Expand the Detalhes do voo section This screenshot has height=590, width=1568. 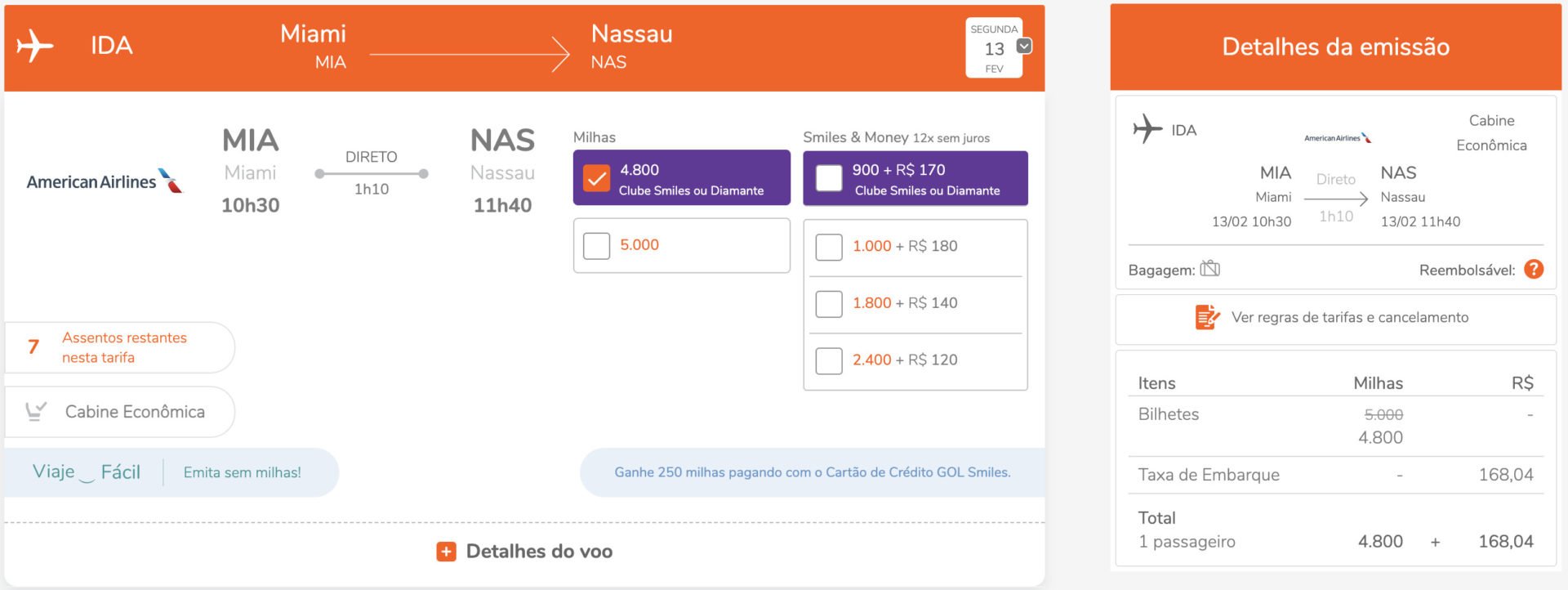(x=524, y=552)
